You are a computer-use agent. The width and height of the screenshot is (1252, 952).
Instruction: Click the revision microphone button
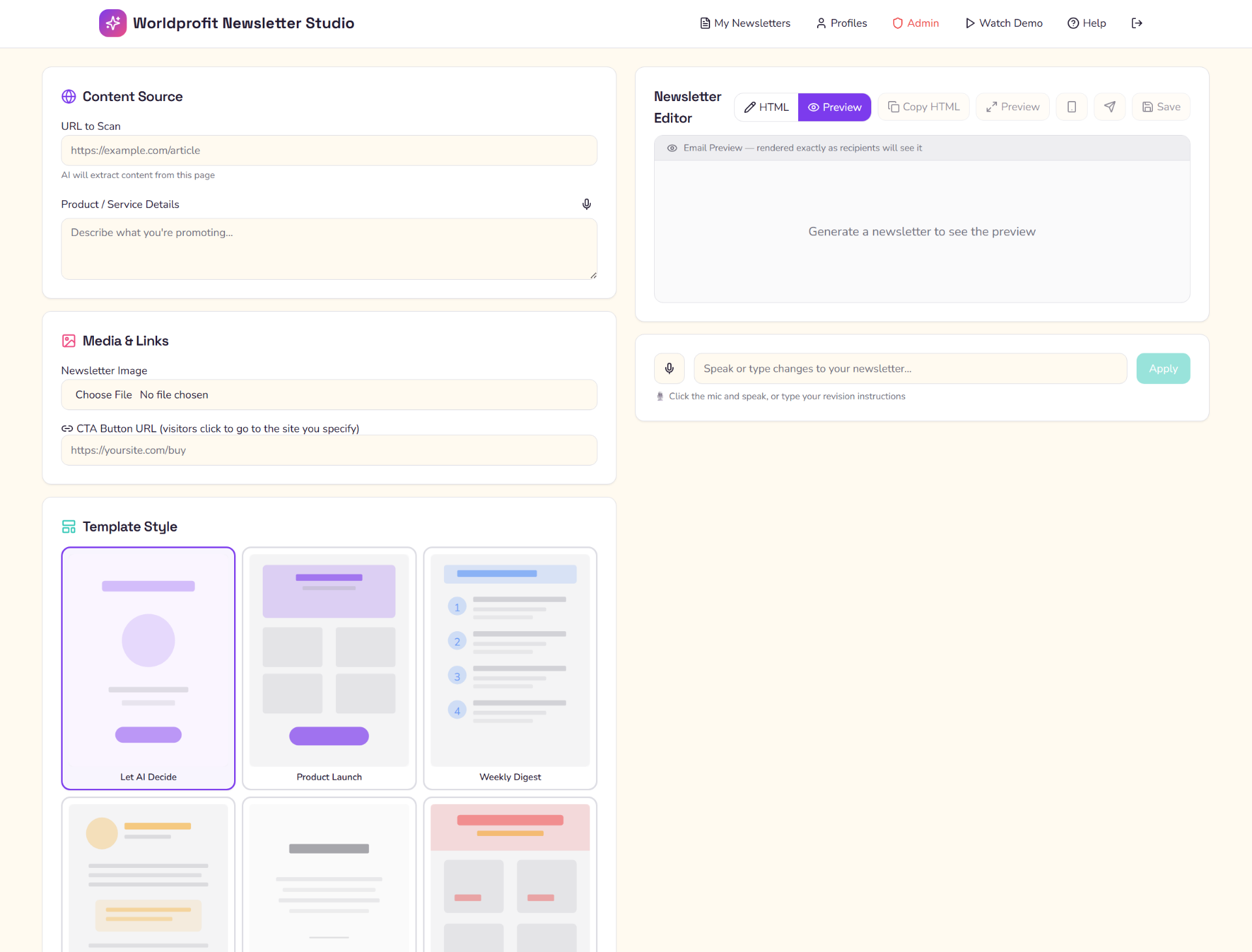(670, 368)
